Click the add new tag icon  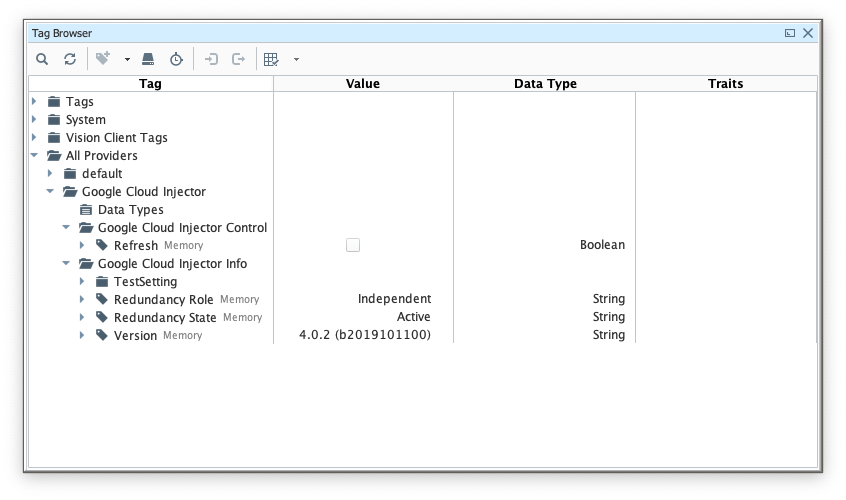tap(103, 59)
